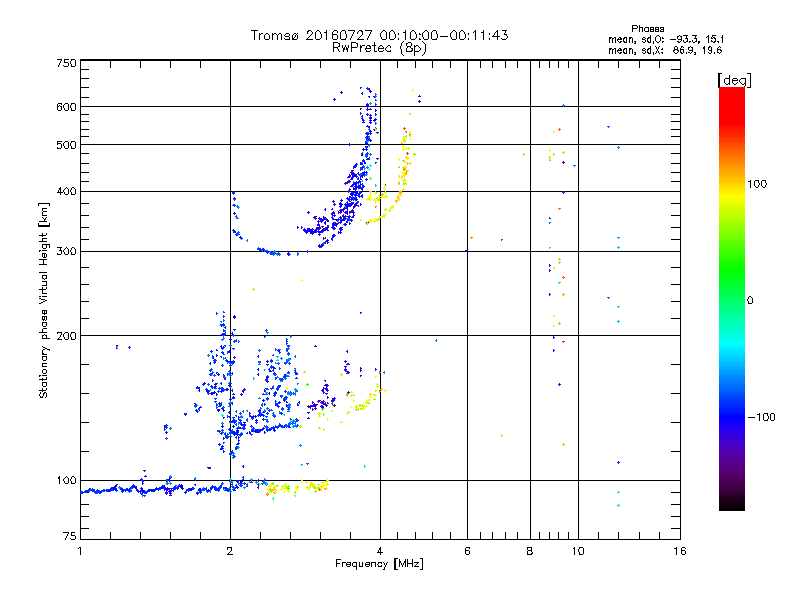Click the 'Stationary phase Virtual Height [km]' axis label
800x600 pixels.
pos(44,300)
